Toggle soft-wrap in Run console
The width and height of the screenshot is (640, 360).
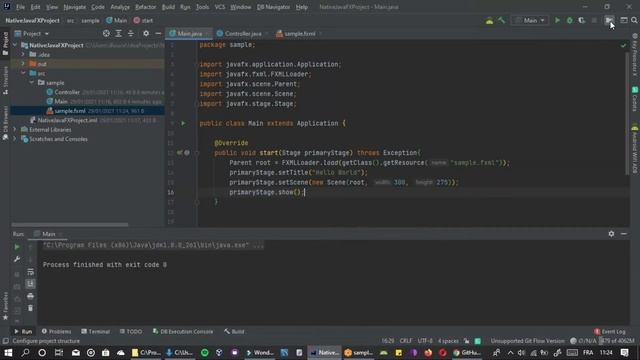[30, 272]
